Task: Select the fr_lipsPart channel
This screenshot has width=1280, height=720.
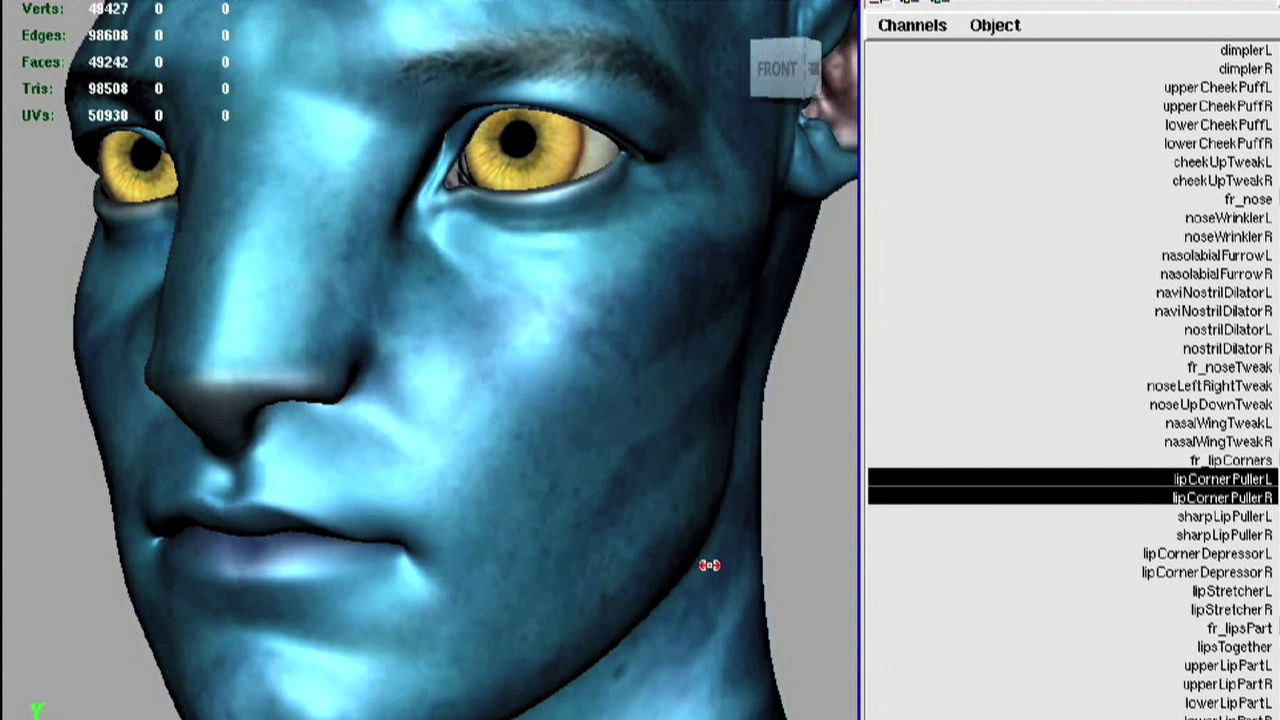Action: point(1240,629)
